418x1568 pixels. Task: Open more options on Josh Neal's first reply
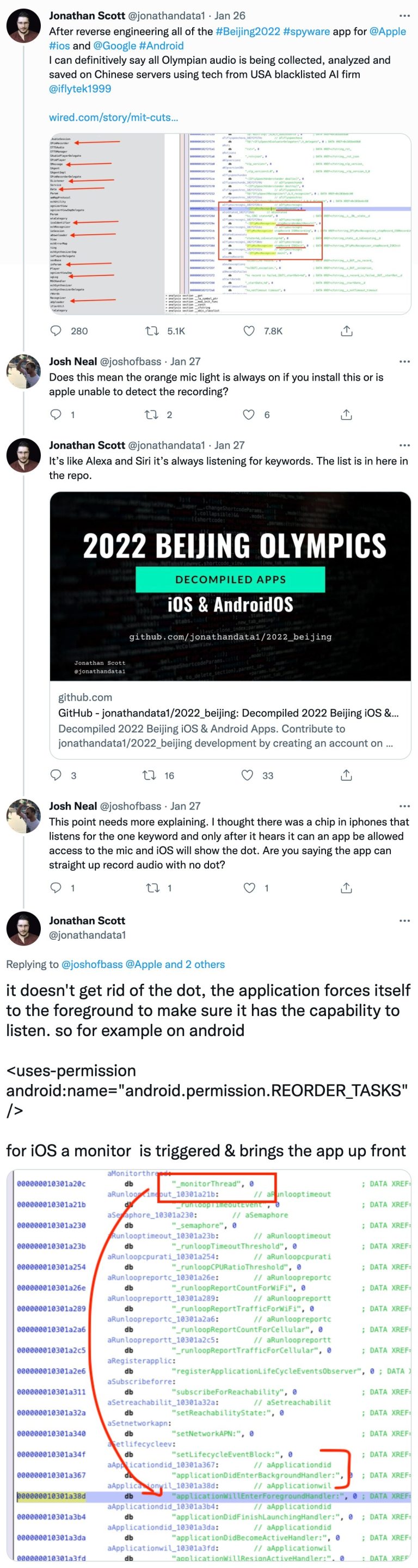(x=404, y=362)
